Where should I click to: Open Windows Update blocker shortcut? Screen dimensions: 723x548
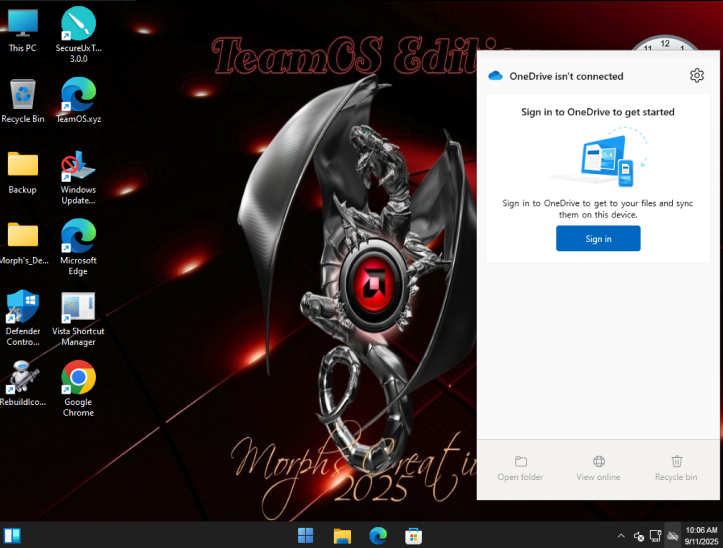coord(78,178)
